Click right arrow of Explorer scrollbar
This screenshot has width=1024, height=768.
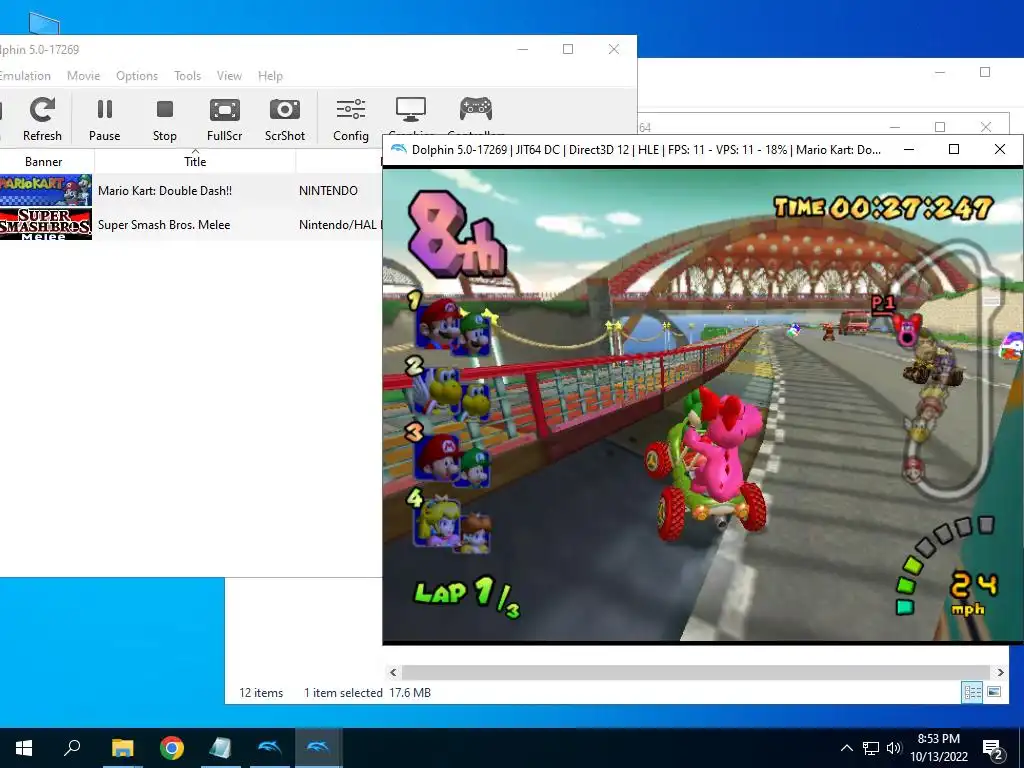coord(1000,672)
